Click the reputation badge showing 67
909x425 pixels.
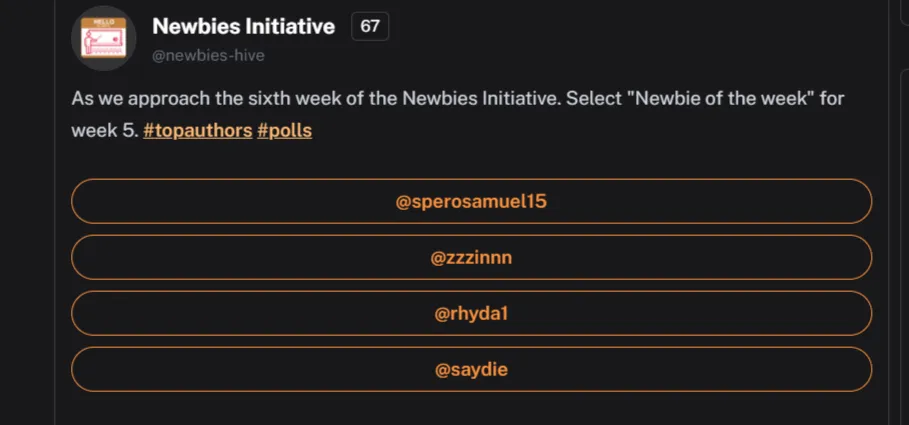(x=370, y=27)
